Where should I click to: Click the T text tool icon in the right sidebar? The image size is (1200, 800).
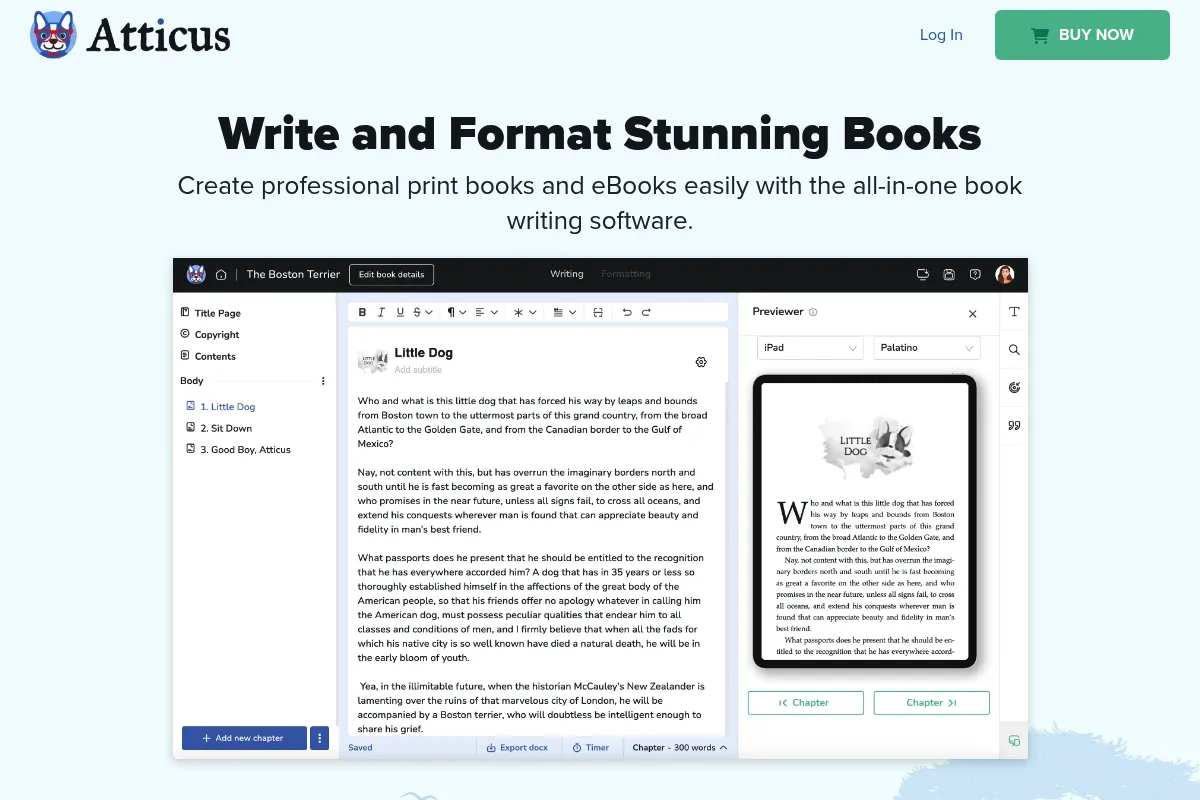pos(1014,312)
